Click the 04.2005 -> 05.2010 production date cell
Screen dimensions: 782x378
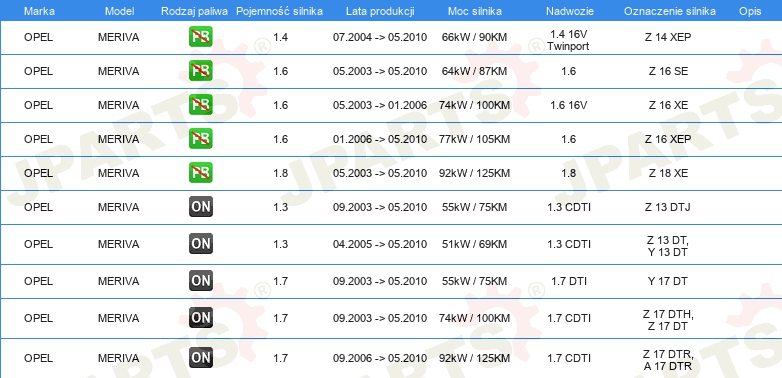pos(380,244)
